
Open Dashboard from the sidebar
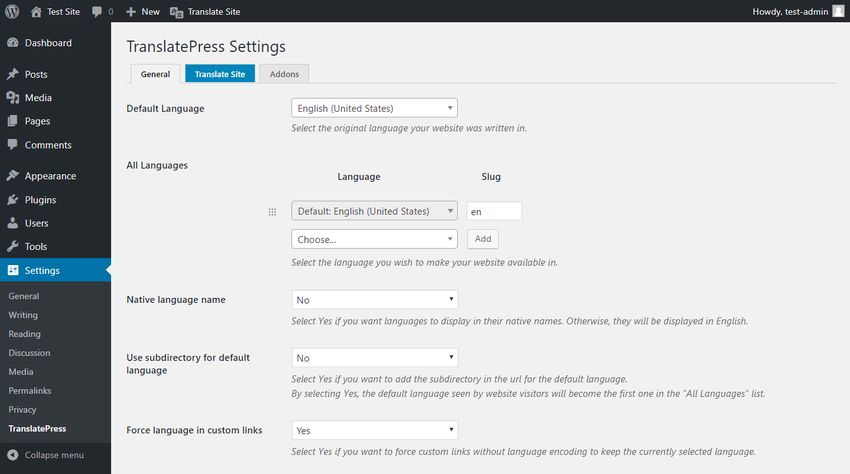pos(47,43)
